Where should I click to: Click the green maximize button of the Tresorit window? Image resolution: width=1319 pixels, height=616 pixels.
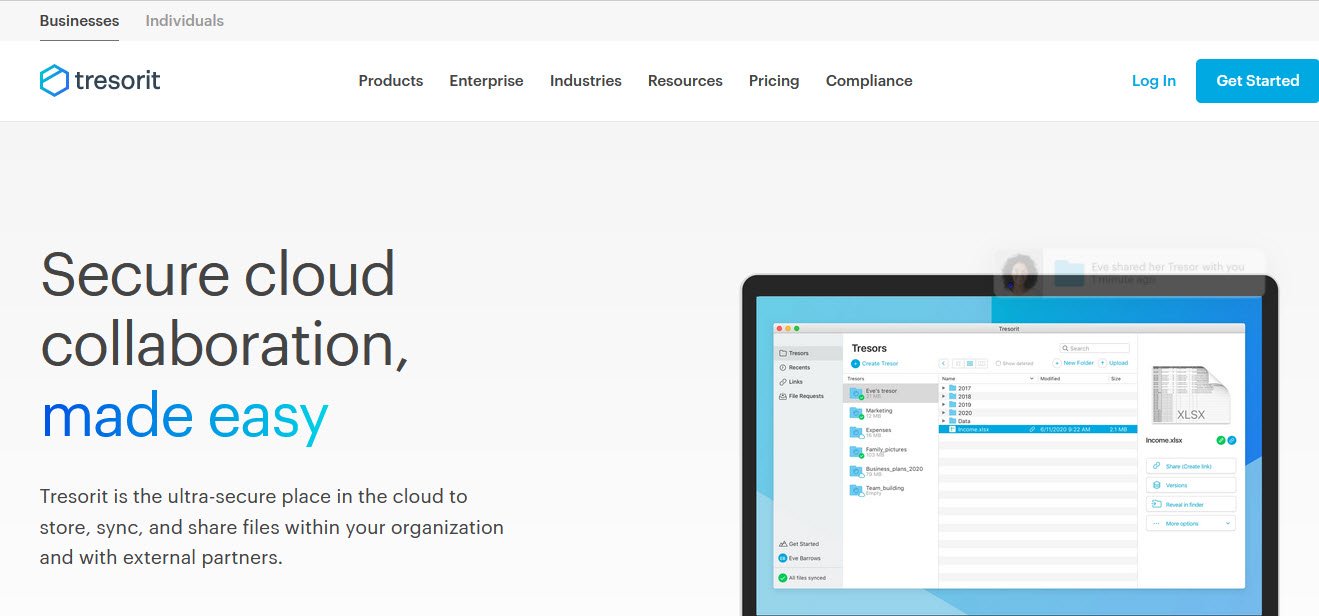797,328
